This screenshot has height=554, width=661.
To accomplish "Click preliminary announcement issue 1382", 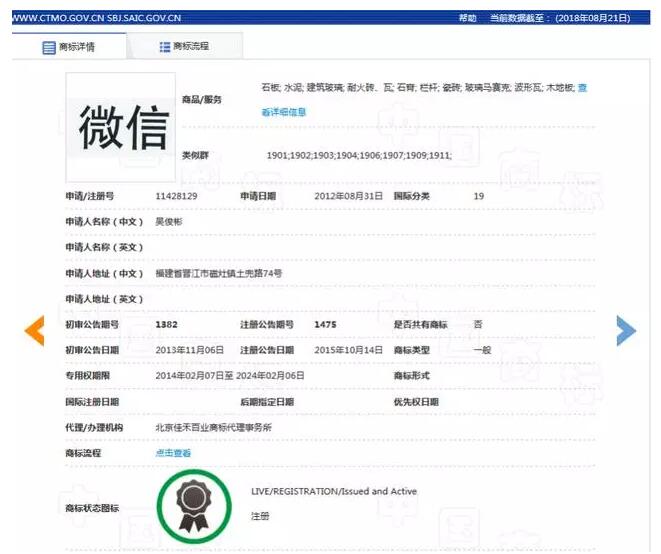I will coord(167,325).
